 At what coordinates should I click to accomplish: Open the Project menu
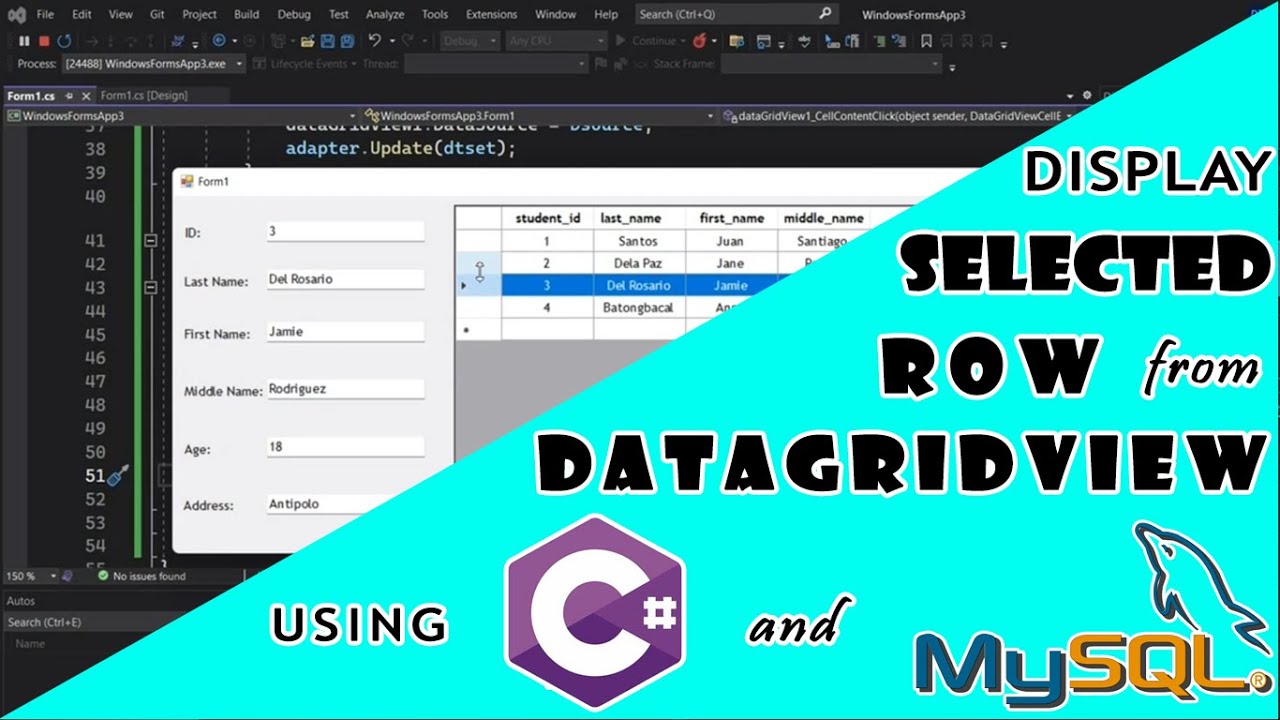(199, 14)
